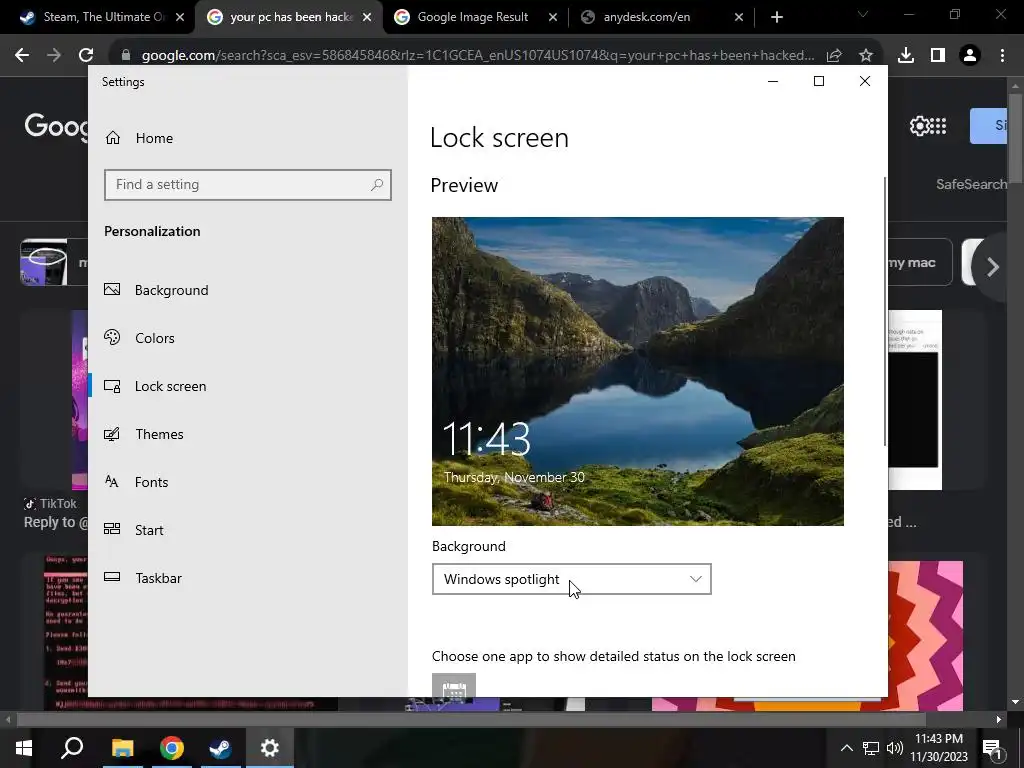1024x768 pixels.
Task: Click Google Sign in button
Action: click(x=989, y=125)
